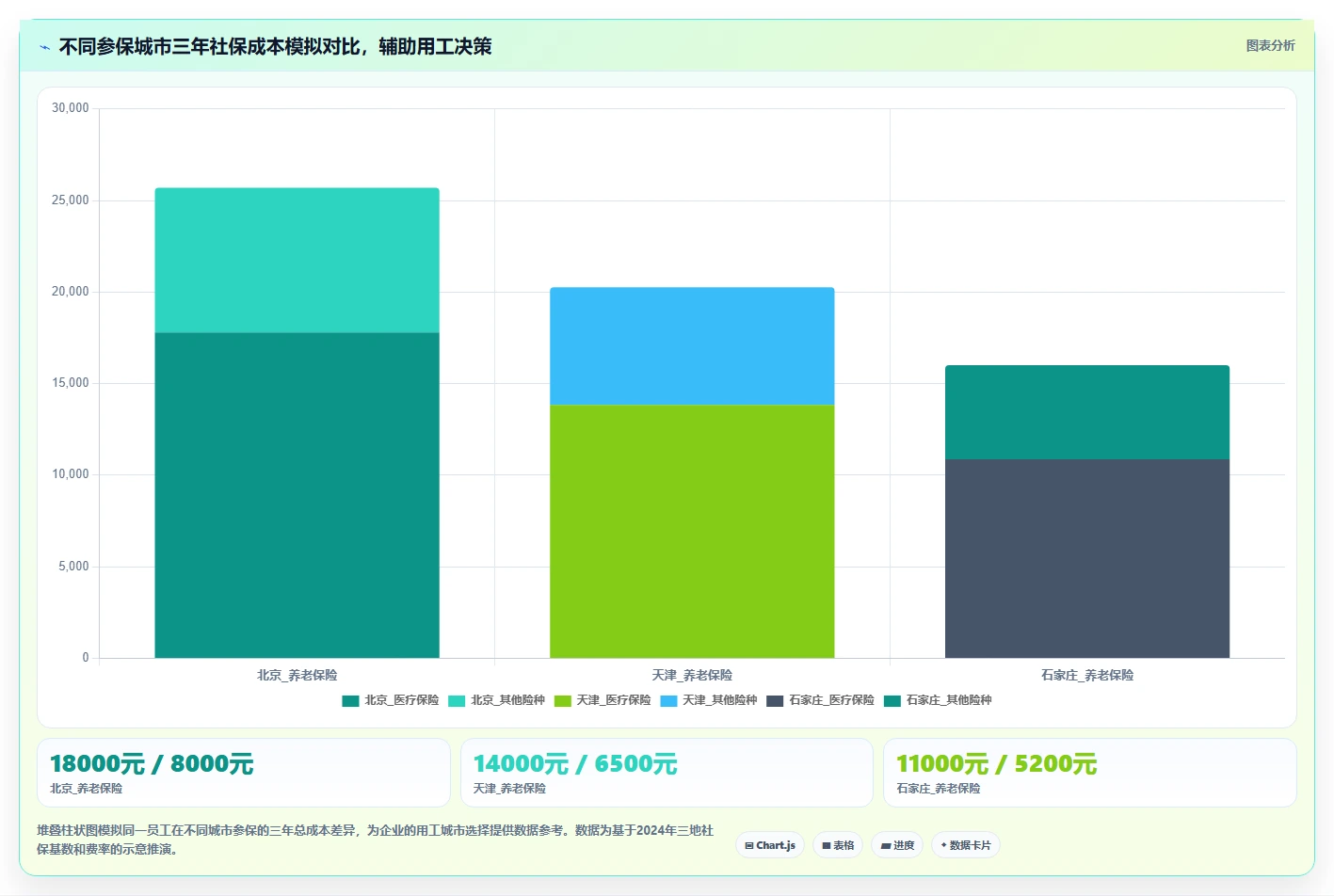Click the 石家庄_养老保险 x-axis label
Viewport: 1334px width, 896px height.
(x=1087, y=676)
